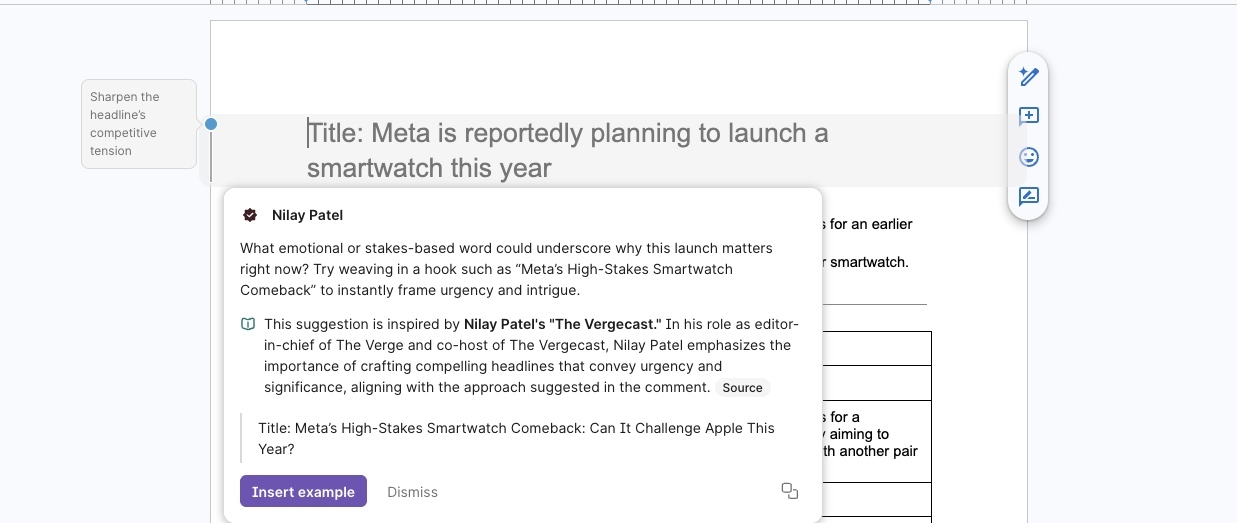Screen dimensions: 1237x523
Task: Click the open book inspiration icon
Action: [248, 324]
